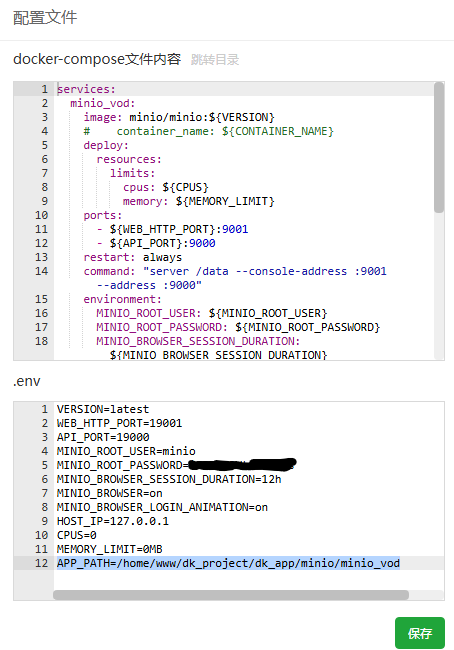Click the 'VERSION=latest' env line
The height and width of the screenshot is (650, 454).
[x=103, y=409]
